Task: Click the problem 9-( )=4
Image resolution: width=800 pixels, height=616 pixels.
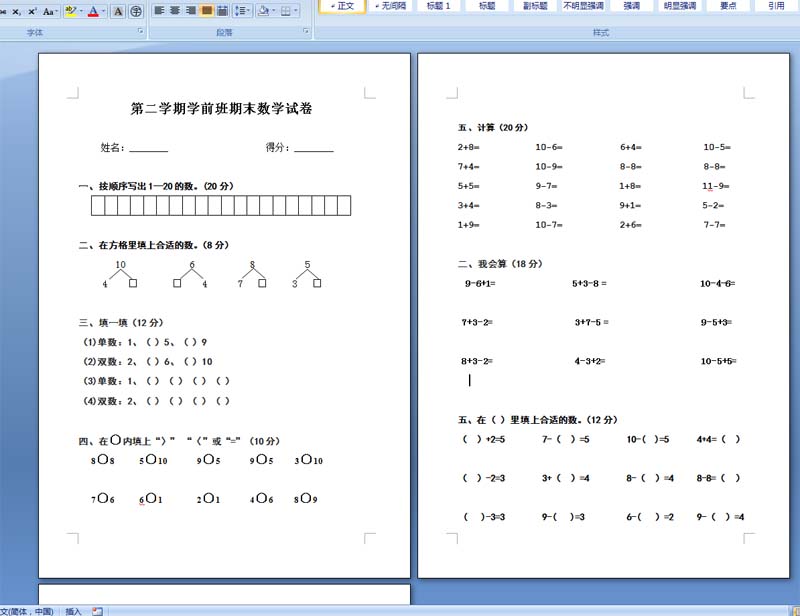Action: pos(720,516)
